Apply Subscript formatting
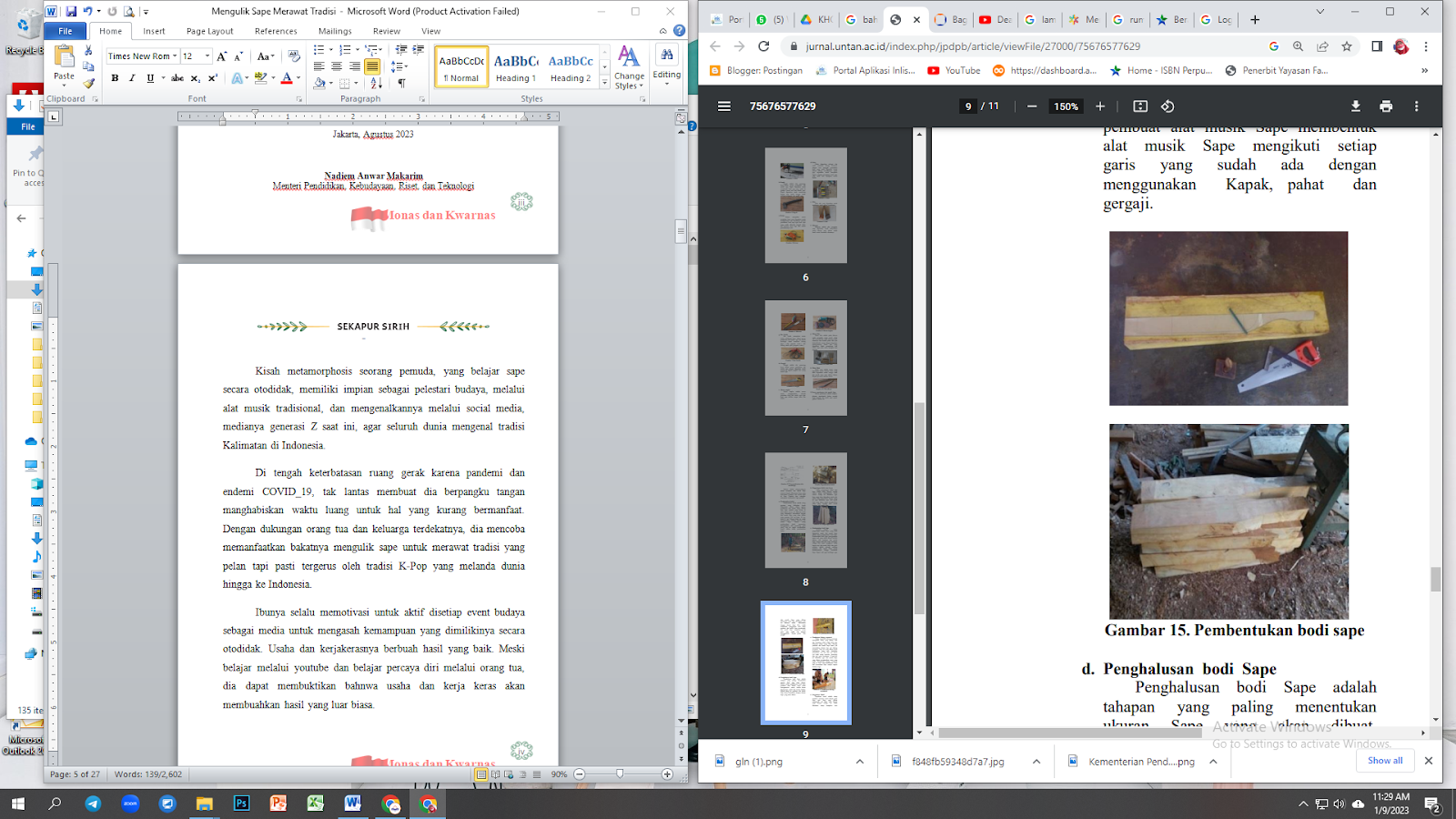 pyautogui.click(x=196, y=78)
